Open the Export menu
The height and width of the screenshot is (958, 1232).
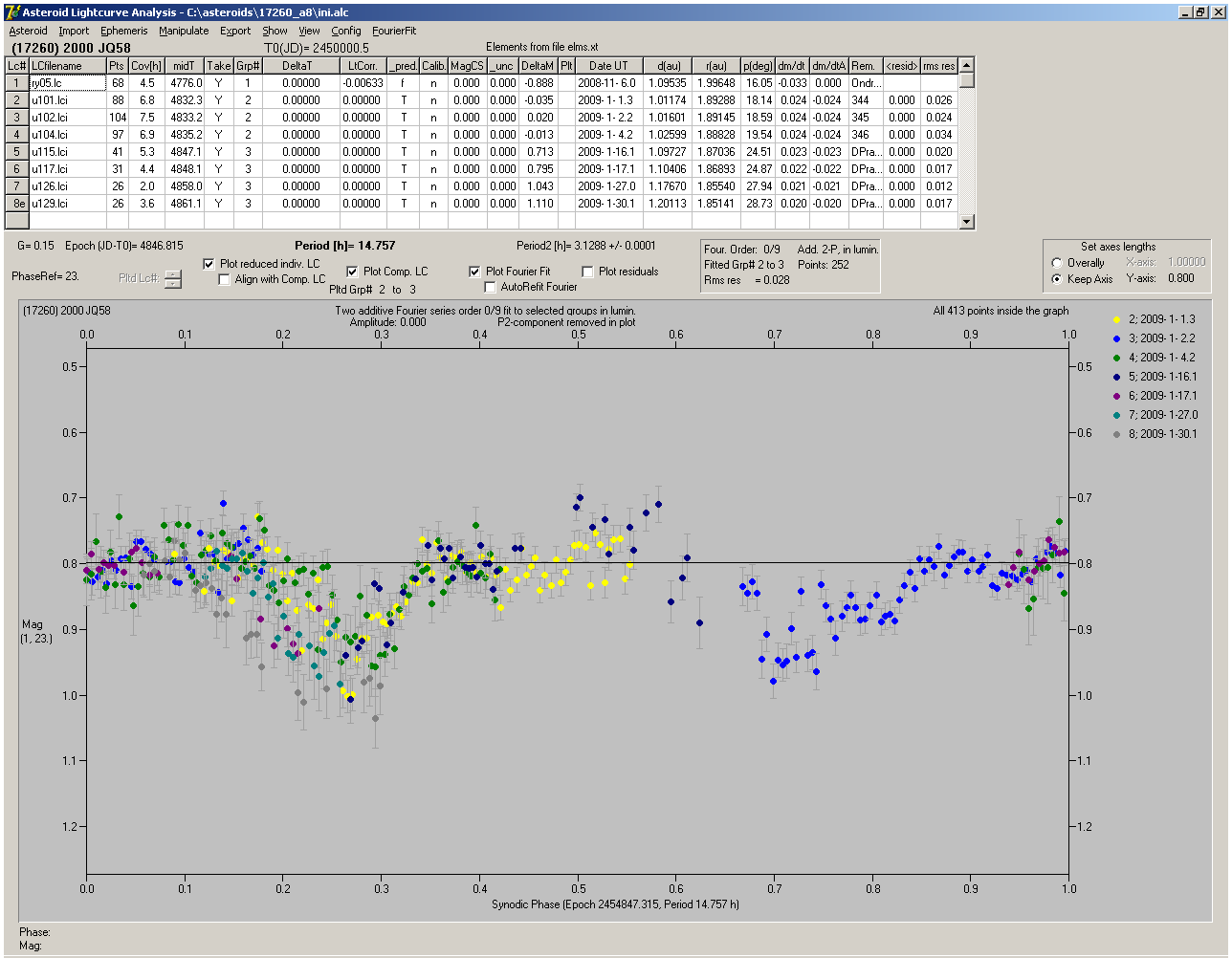coord(235,31)
